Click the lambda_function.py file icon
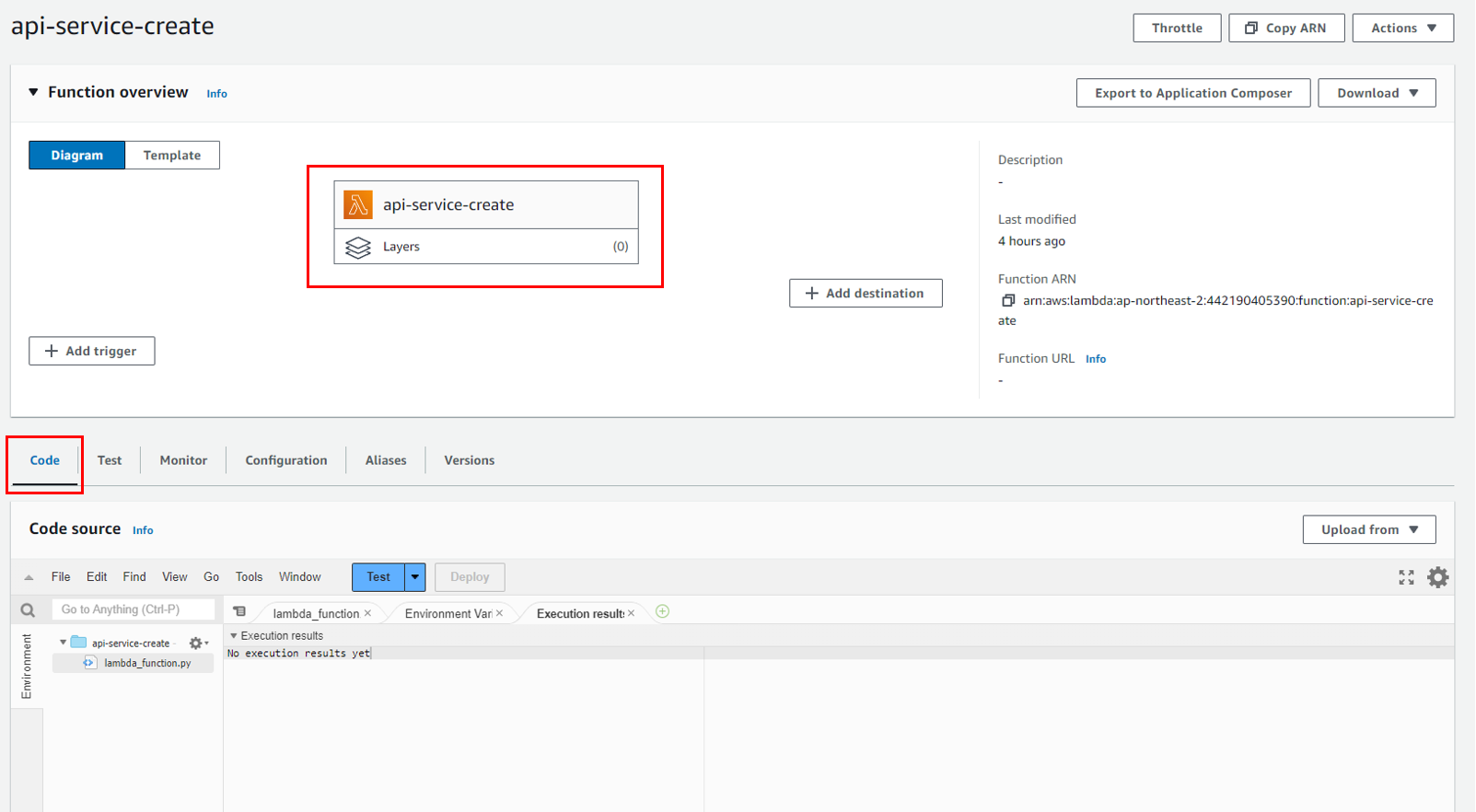The width and height of the screenshot is (1476, 812). click(89, 663)
